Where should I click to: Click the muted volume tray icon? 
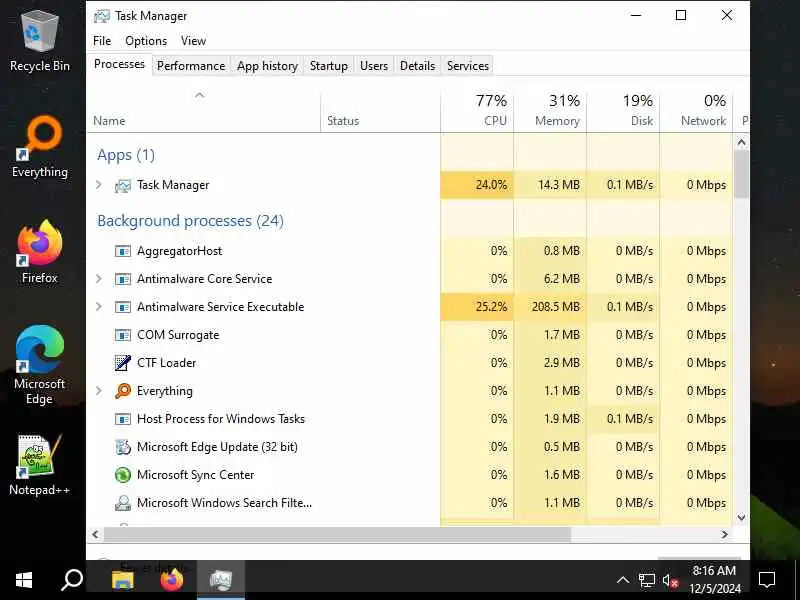(670, 581)
